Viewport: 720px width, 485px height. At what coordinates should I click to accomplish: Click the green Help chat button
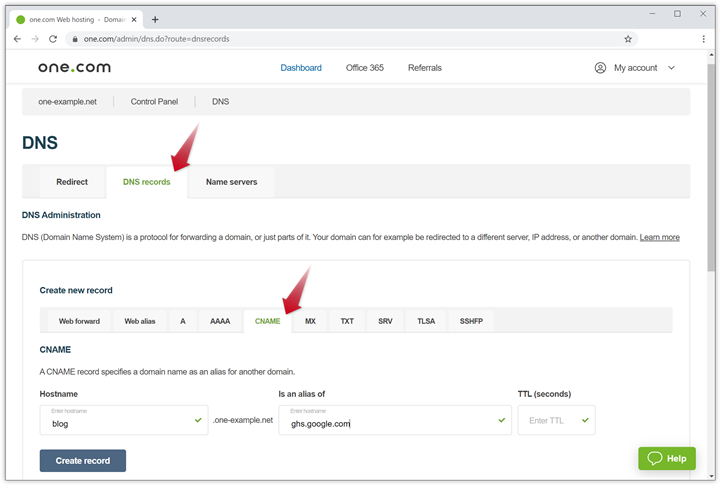tap(667, 458)
